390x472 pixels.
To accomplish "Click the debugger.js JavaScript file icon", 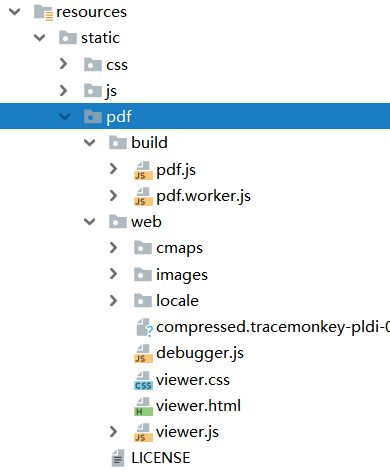I will 143,354.
